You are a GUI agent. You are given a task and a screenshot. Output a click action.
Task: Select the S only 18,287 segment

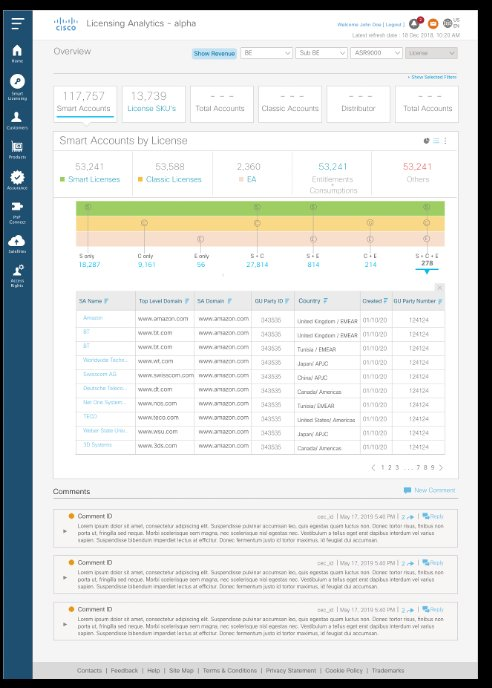pyautogui.click(x=89, y=260)
